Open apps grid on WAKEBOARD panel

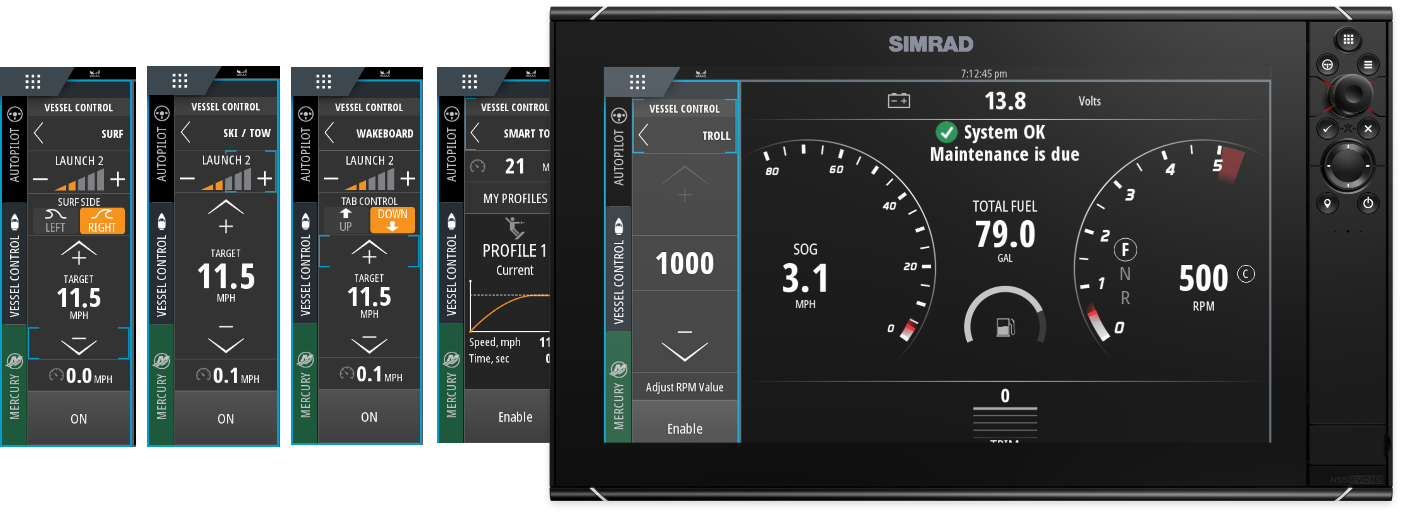click(x=324, y=81)
